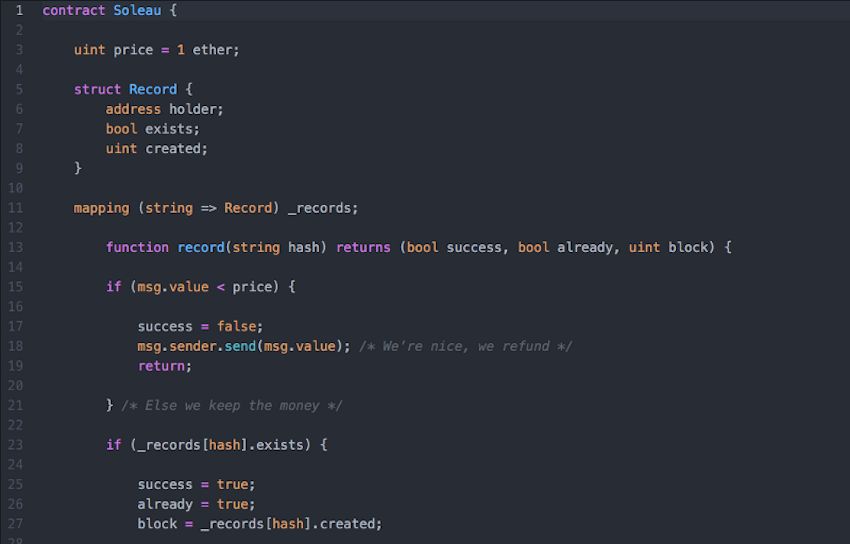Click the struct keyword on line 5
The height and width of the screenshot is (544, 850).
[97, 89]
